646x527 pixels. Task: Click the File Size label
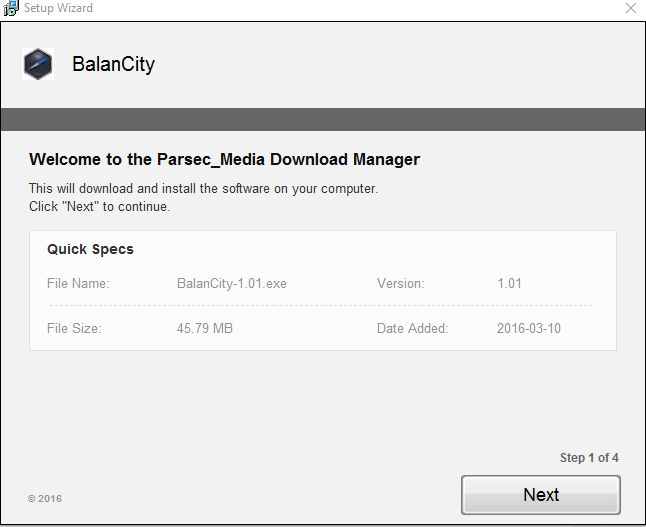[x=74, y=328]
